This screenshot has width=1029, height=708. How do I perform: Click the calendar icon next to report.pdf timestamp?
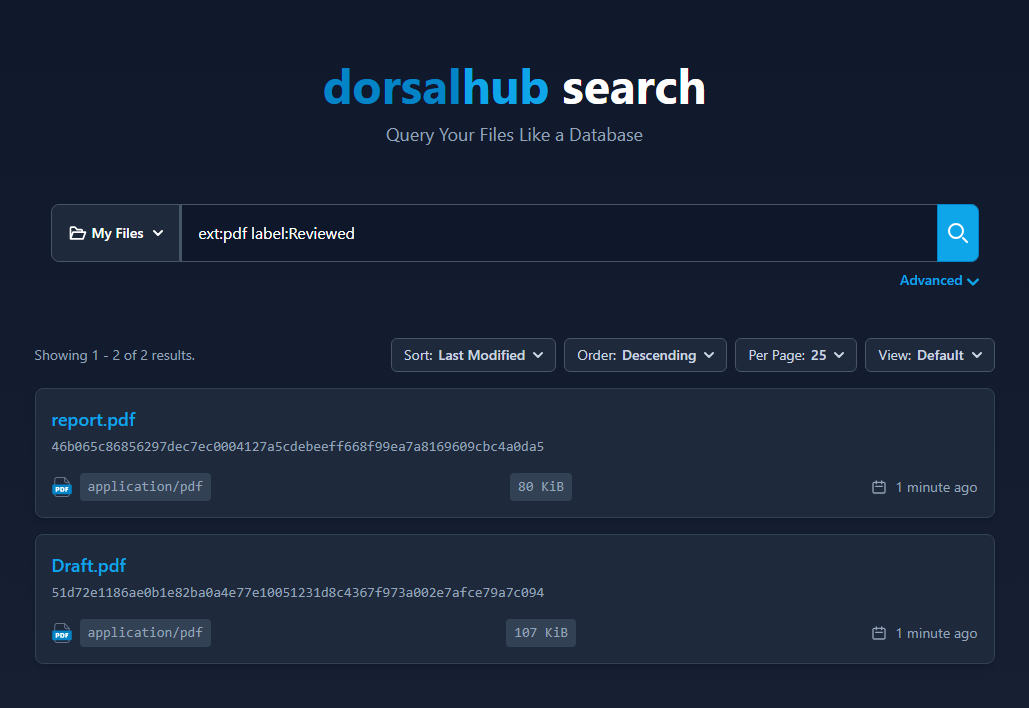click(x=879, y=487)
